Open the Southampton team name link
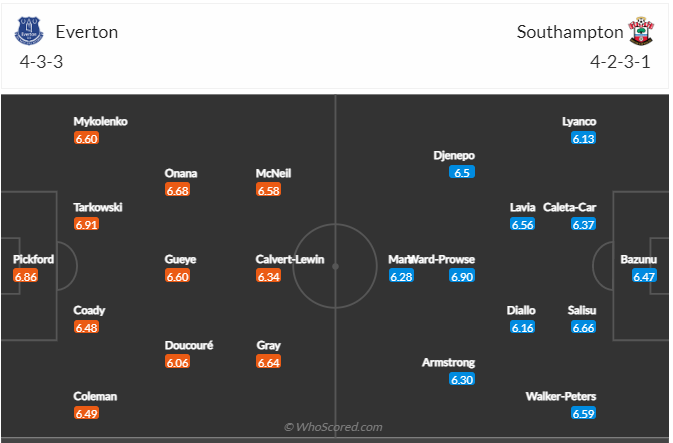Image resolution: width=673 pixels, height=443 pixels. coord(569,32)
